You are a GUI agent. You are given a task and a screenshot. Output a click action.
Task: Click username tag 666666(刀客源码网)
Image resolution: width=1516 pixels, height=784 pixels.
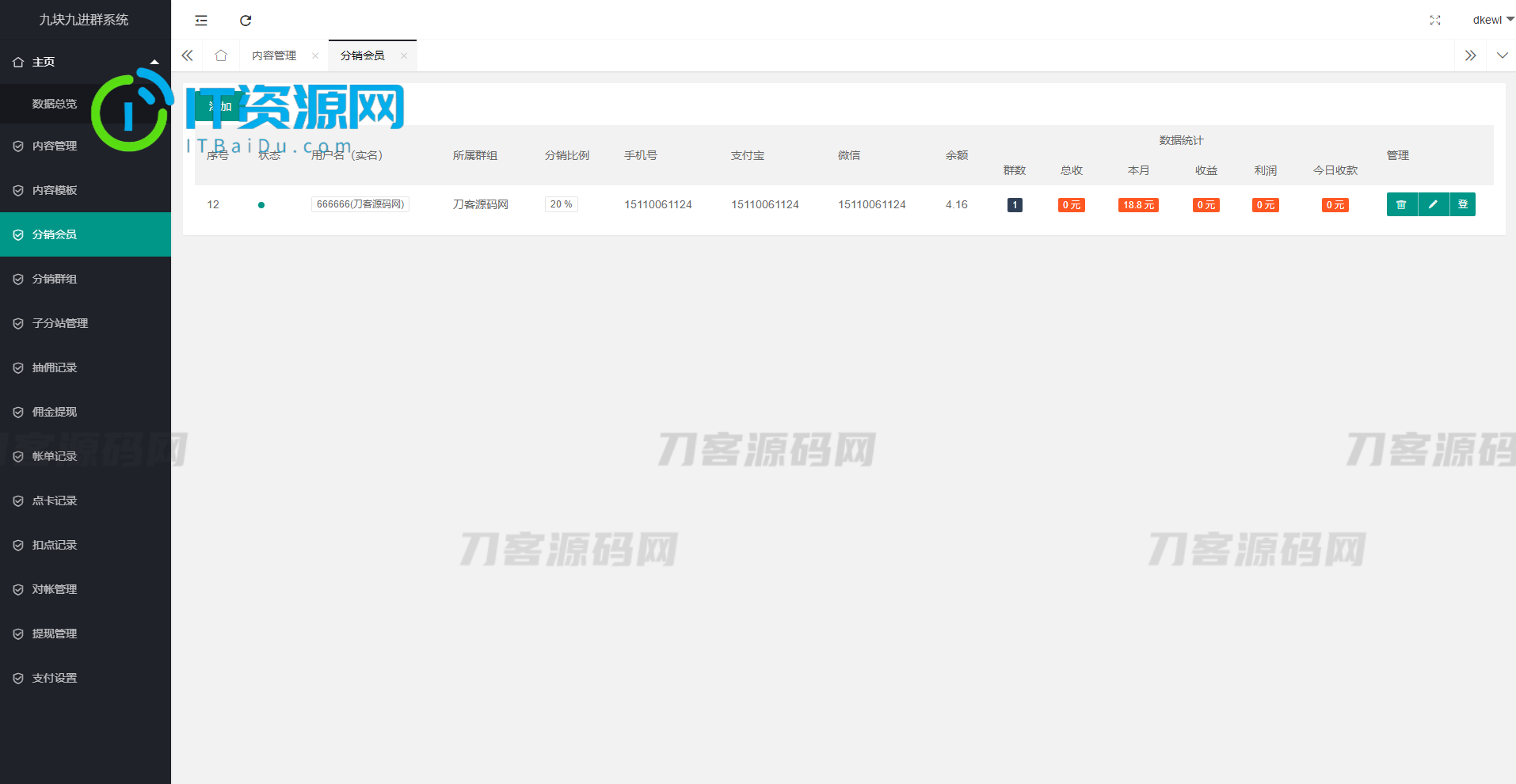[x=360, y=204]
